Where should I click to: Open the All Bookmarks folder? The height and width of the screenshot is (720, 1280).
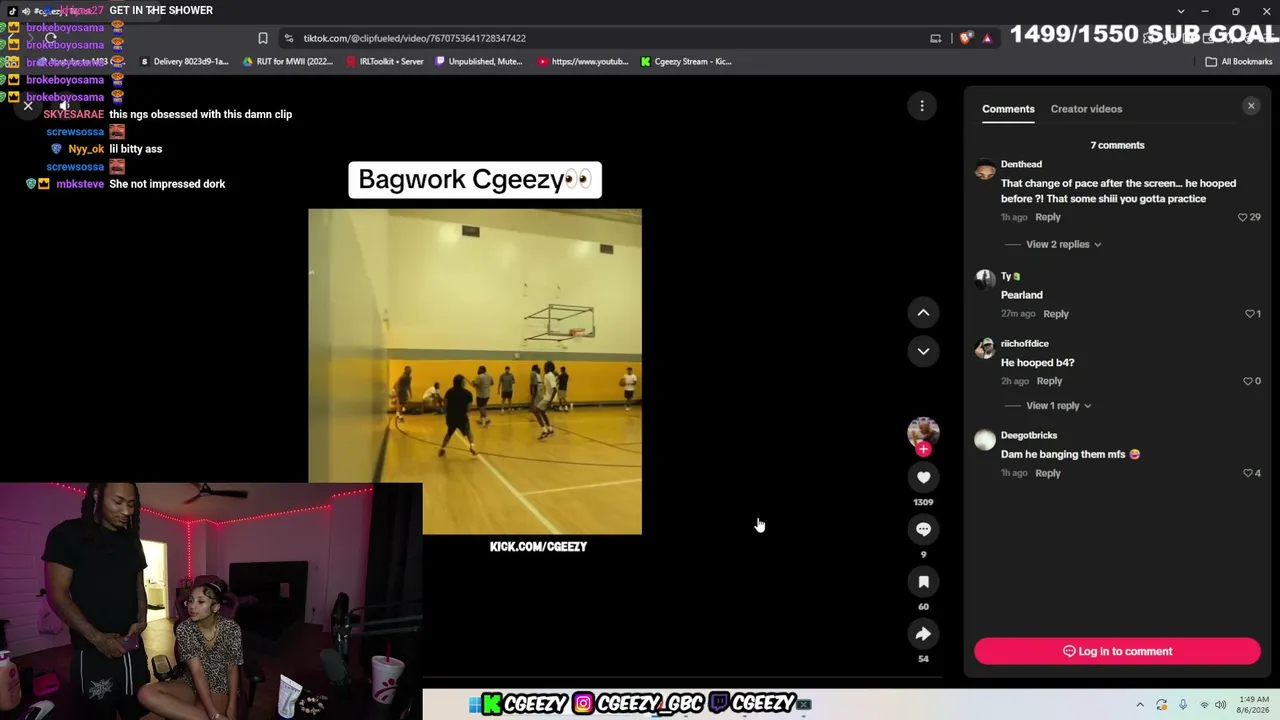pos(1239,61)
